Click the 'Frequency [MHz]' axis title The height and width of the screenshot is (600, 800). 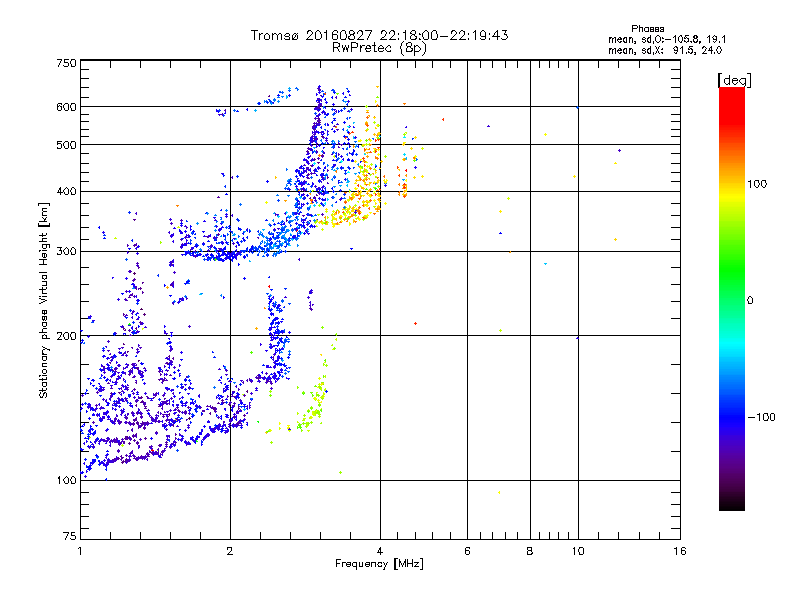point(380,564)
